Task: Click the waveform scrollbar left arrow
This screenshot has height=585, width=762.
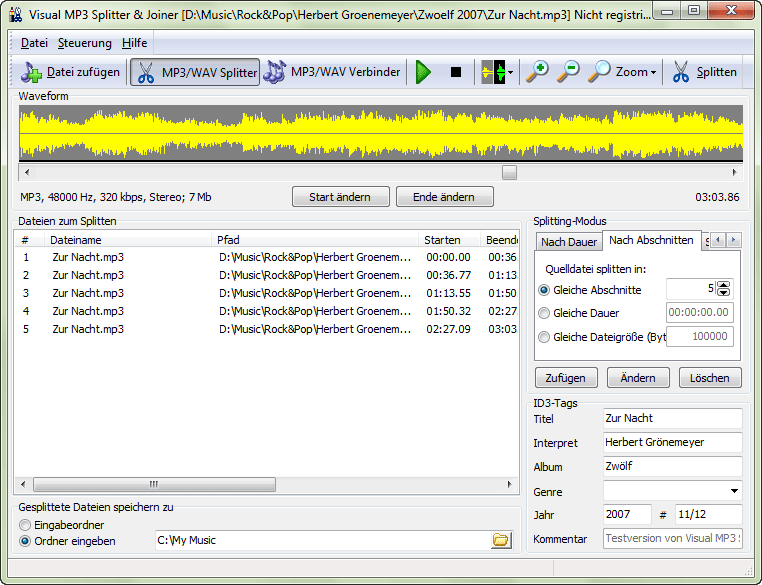Action: 27,172
